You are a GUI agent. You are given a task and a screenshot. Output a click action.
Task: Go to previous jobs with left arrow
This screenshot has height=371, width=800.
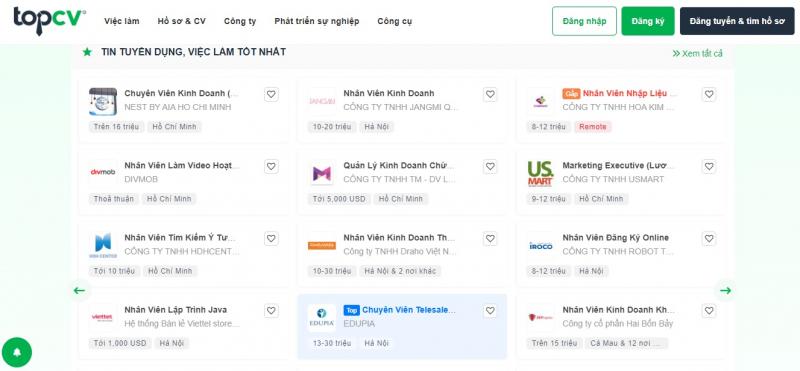click(x=79, y=290)
